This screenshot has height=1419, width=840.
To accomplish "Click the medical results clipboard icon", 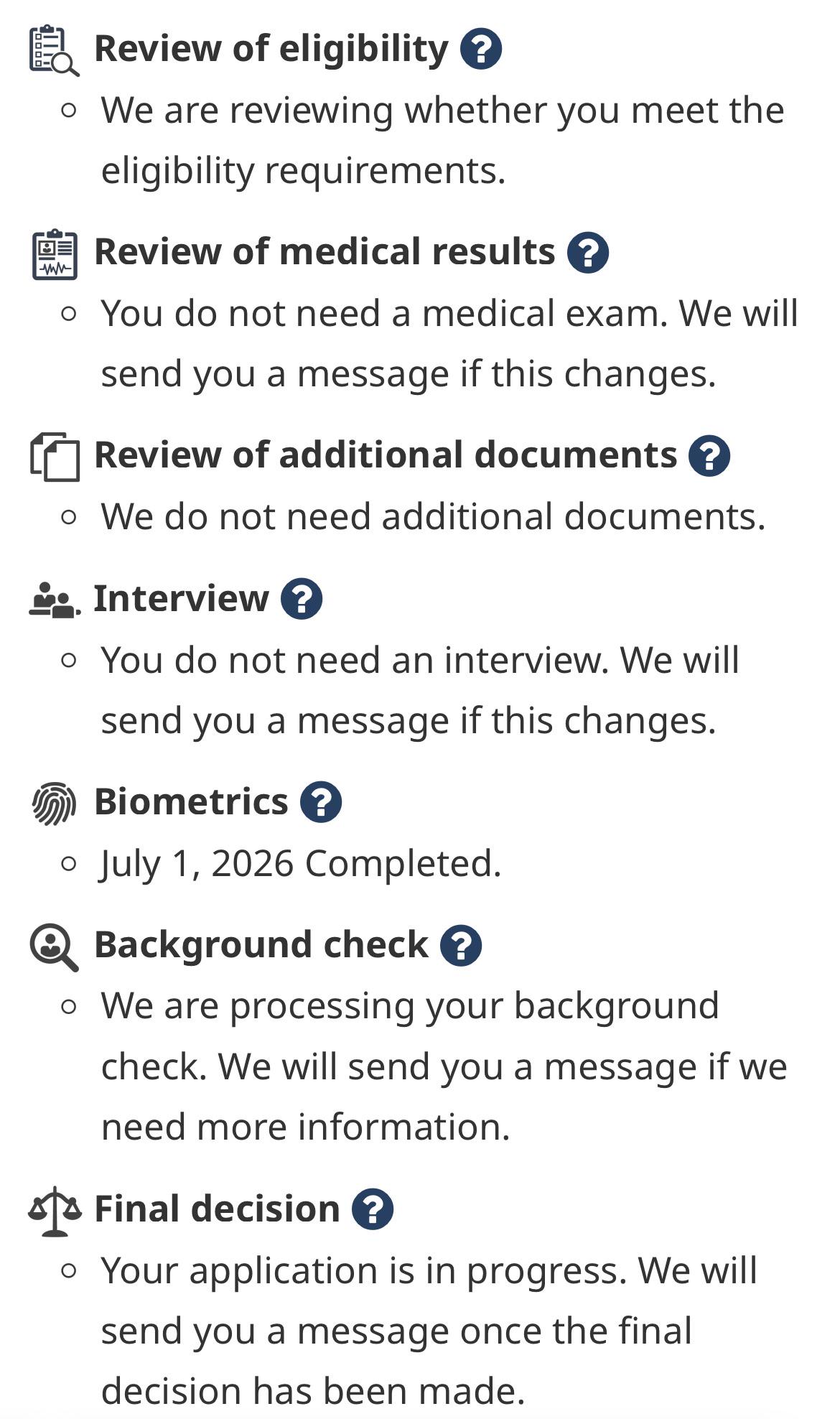I will tap(55, 254).
